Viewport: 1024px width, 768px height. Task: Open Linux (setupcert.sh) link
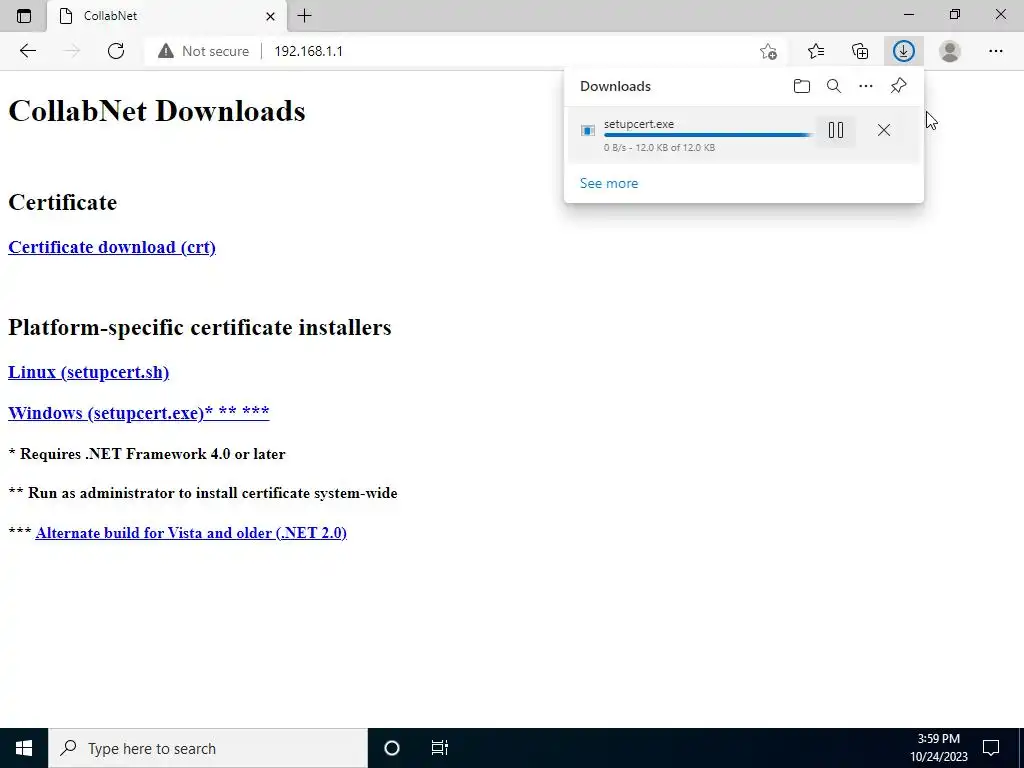[x=89, y=372]
